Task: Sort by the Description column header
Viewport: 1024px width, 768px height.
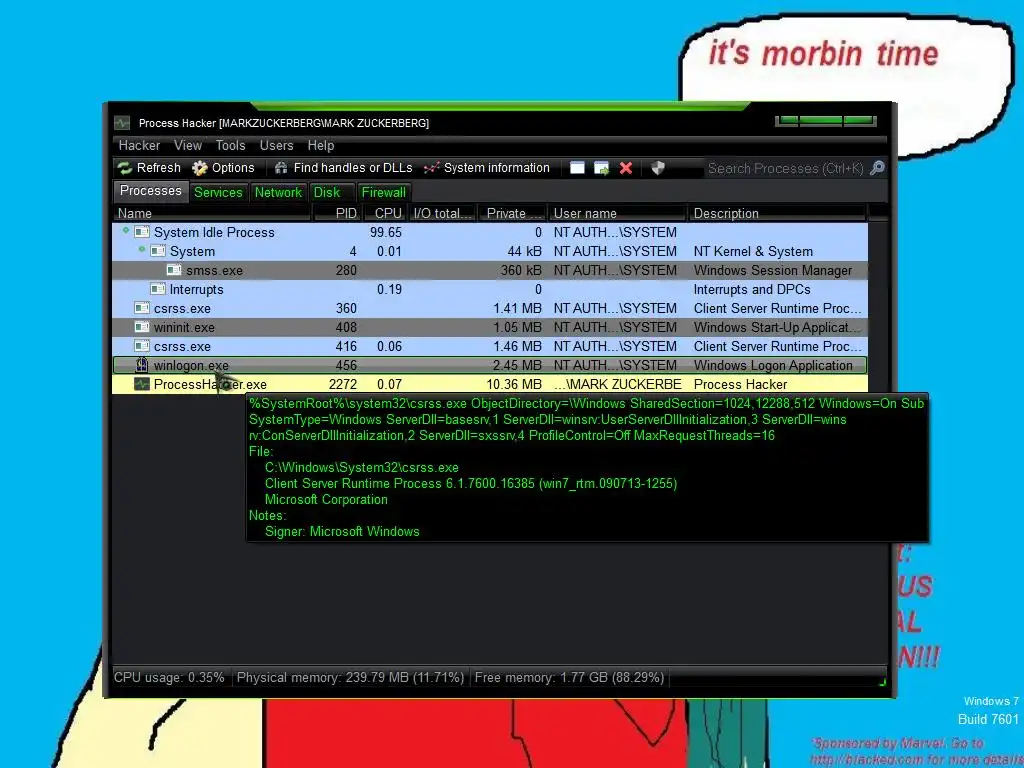Action: tap(777, 214)
